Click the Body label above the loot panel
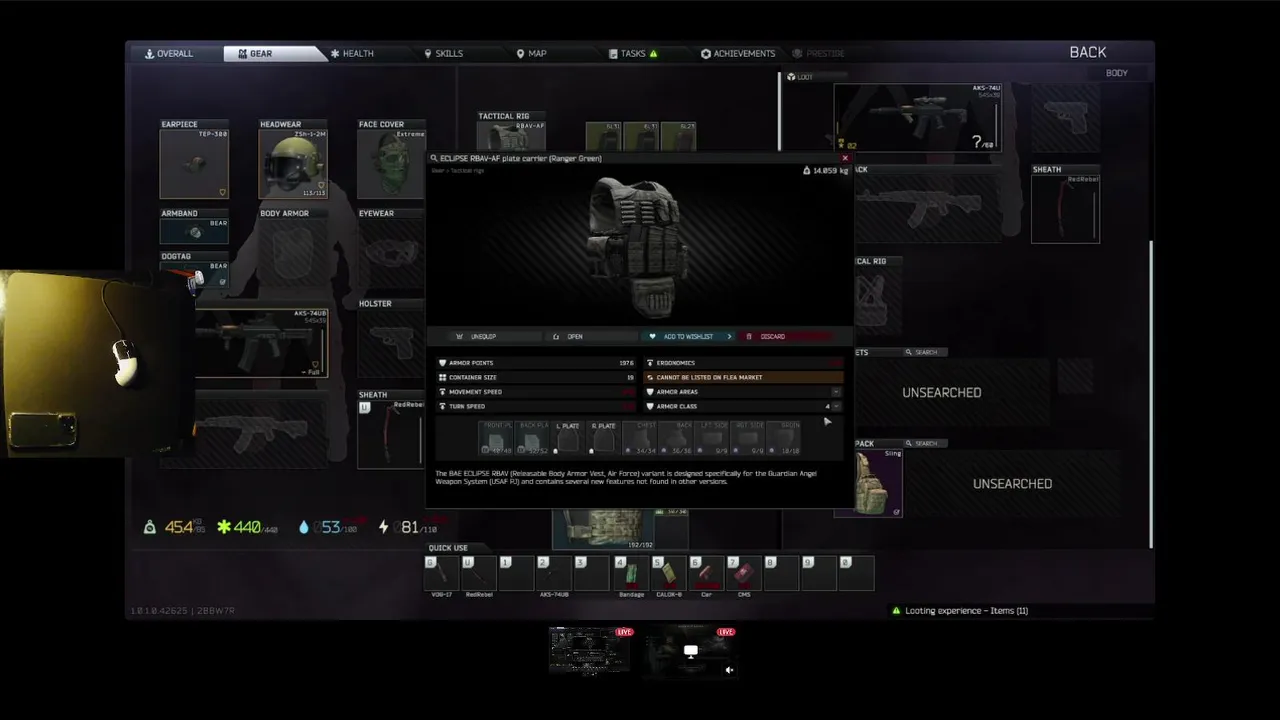 tap(1116, 73)
